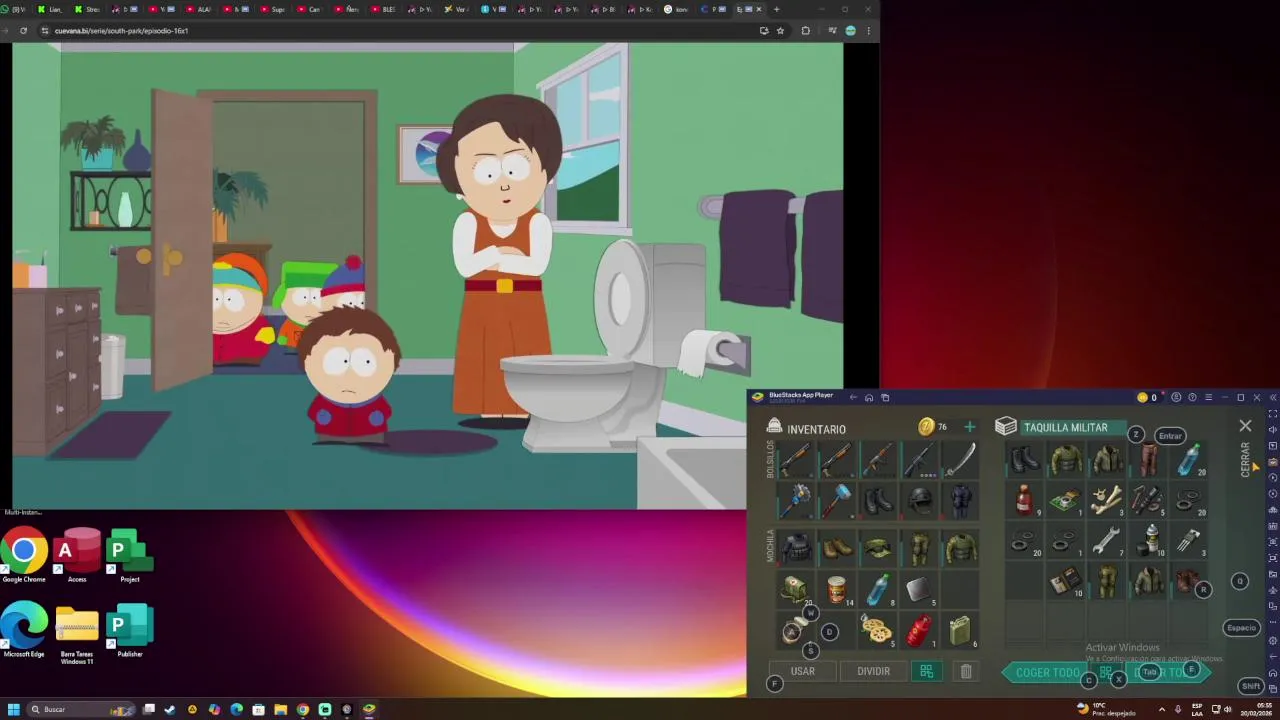Open Barra Tareas Windows 11 folder
Viewport: 1280px width, 720px height.
[77, 634]
